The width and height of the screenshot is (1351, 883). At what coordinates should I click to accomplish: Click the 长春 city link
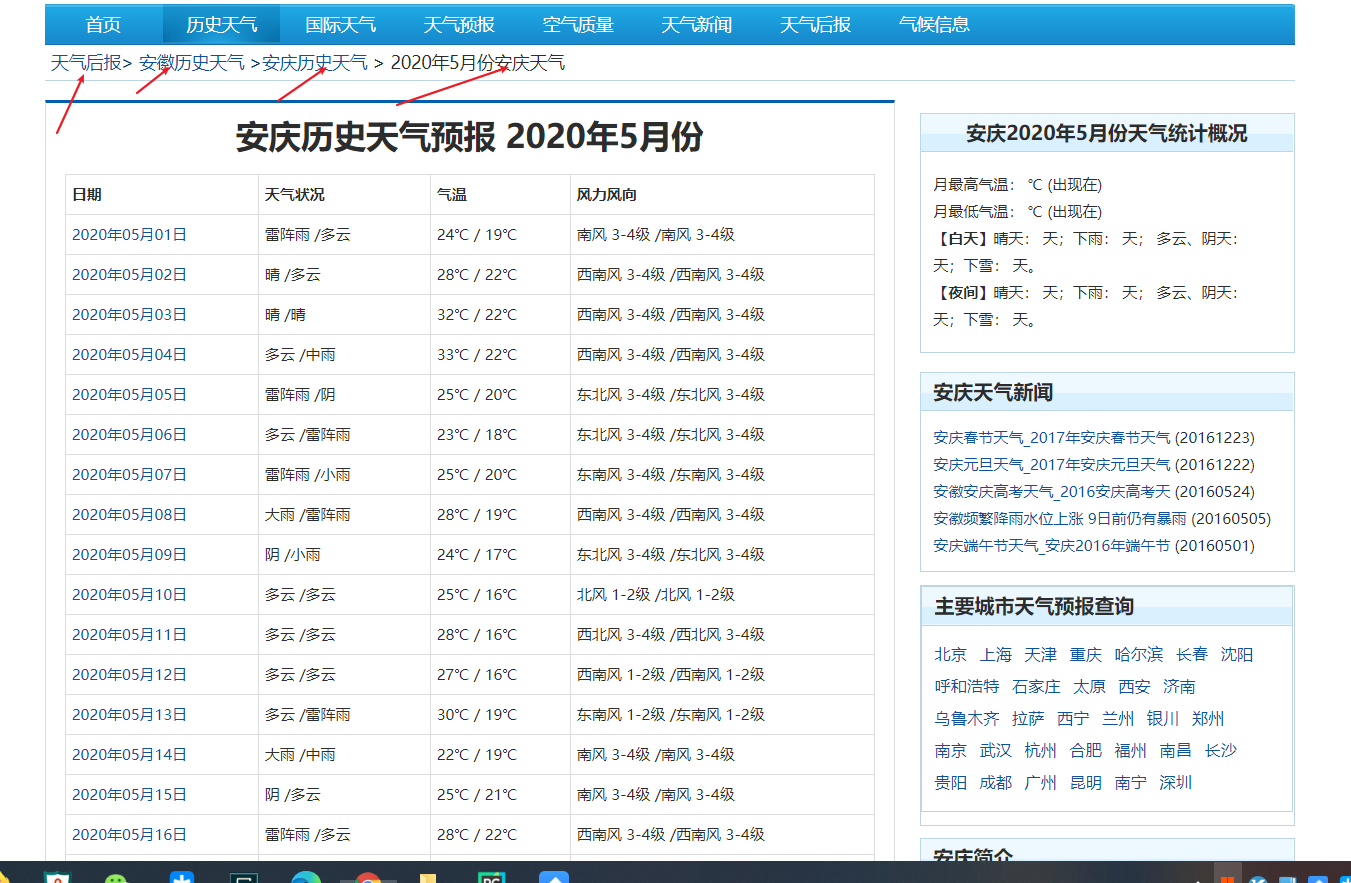[1192, 655]
